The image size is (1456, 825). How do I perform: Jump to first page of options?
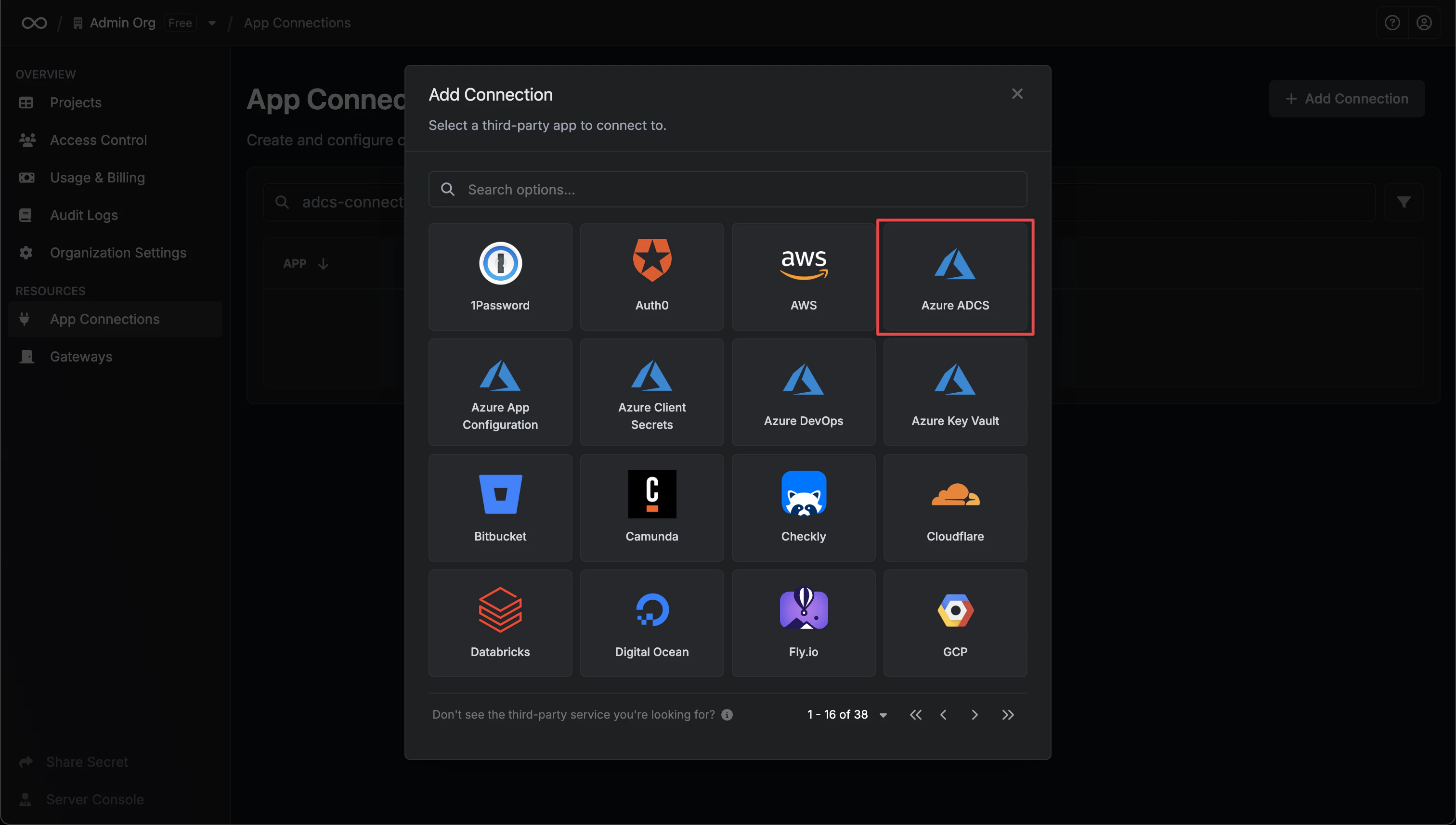click(915, 715)
